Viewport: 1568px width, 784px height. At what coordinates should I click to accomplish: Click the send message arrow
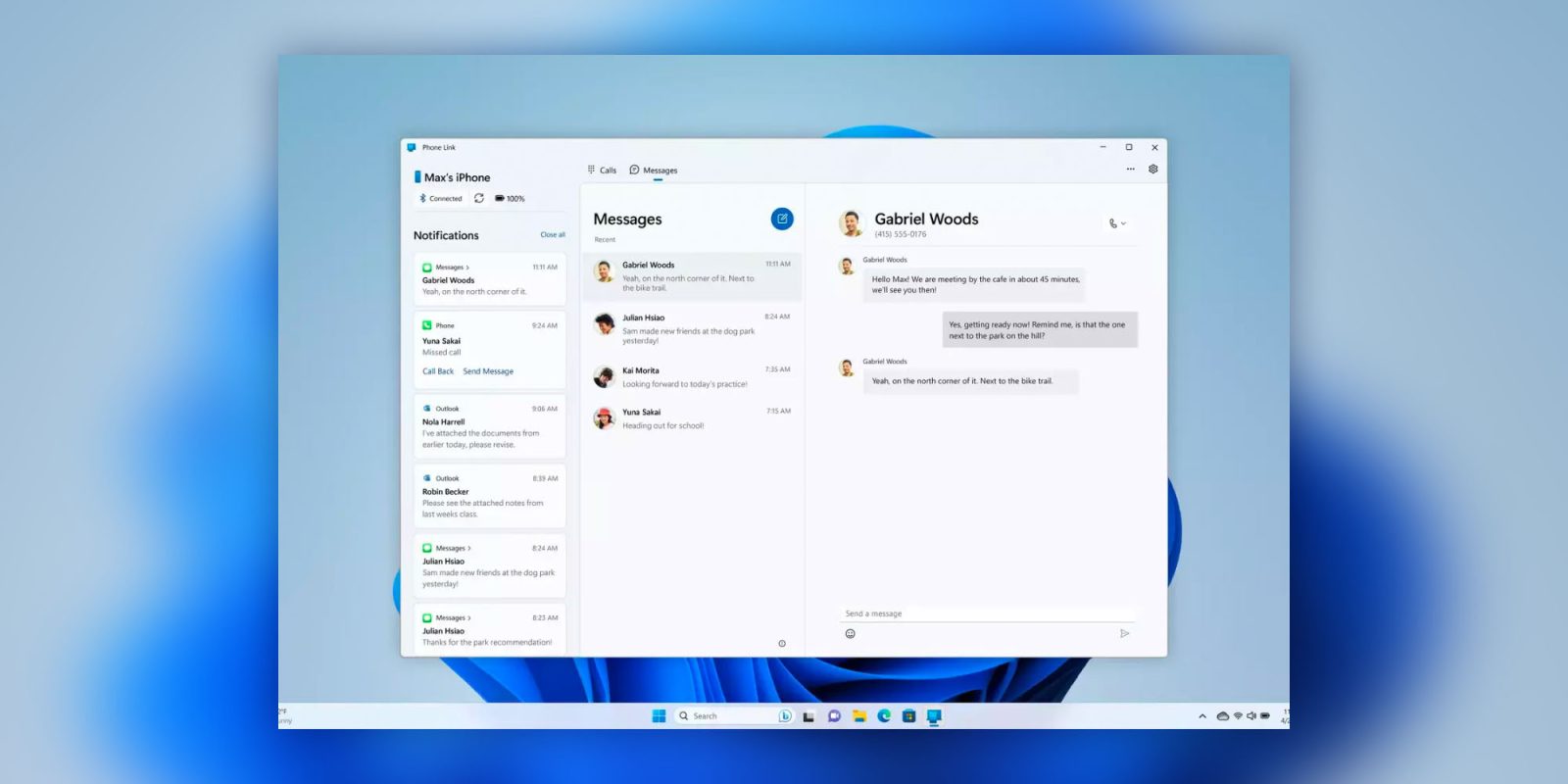pos(1124,634)
